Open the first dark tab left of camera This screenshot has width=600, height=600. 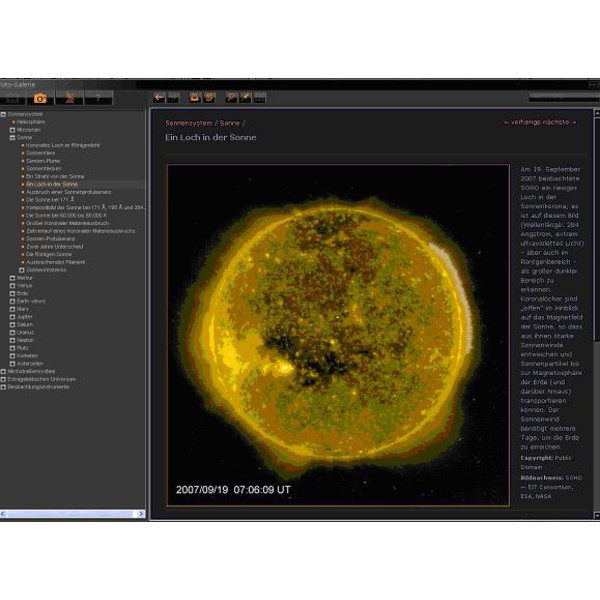pos(12,98)
